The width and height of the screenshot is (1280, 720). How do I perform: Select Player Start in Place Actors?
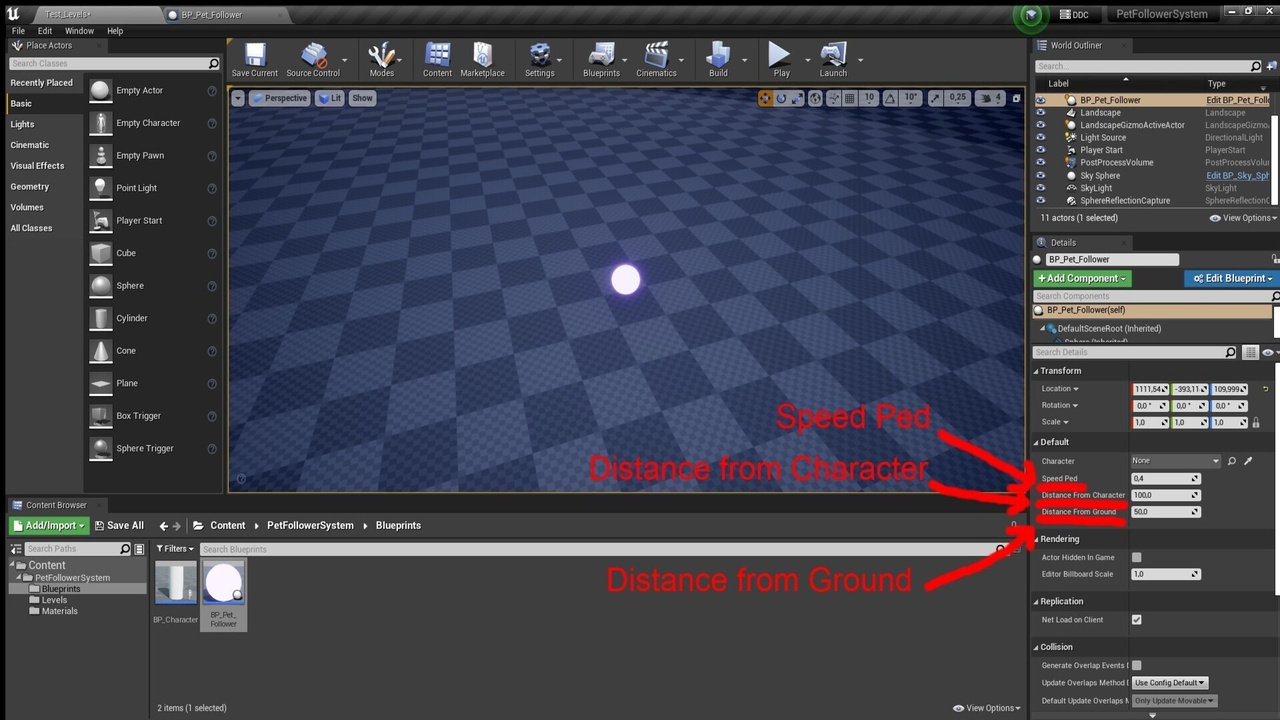[139, 221]
